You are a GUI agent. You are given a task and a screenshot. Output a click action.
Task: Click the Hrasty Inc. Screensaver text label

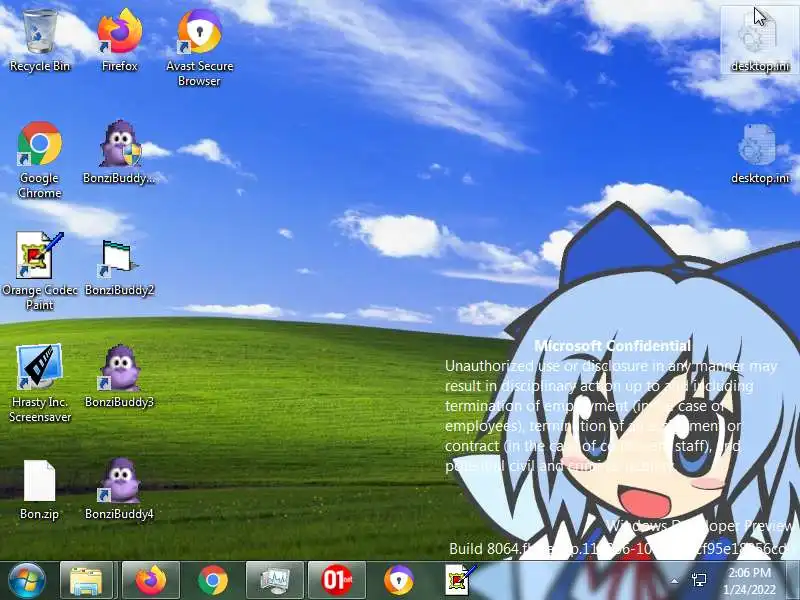(40, 409)
